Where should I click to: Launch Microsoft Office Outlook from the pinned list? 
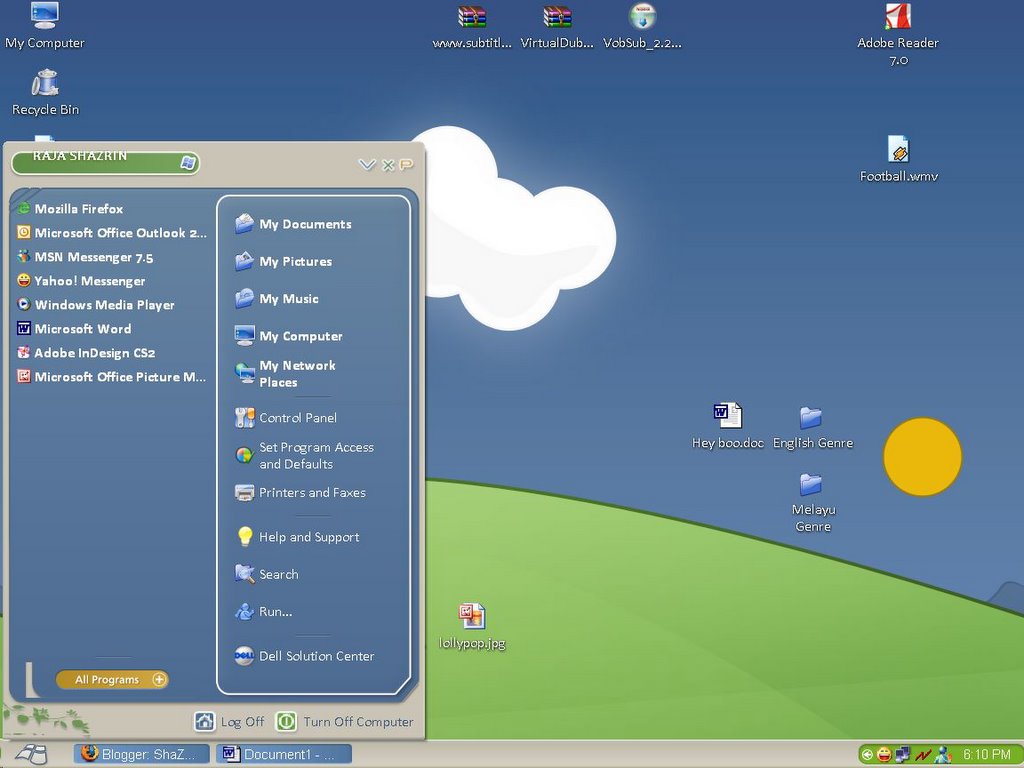pyautogui.click(x=112, y=233)
